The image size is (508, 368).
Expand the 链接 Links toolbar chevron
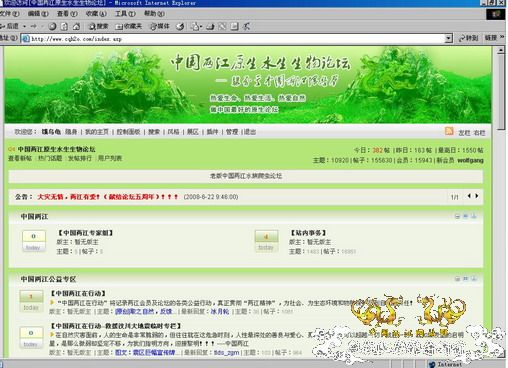(x=502, y=37)
